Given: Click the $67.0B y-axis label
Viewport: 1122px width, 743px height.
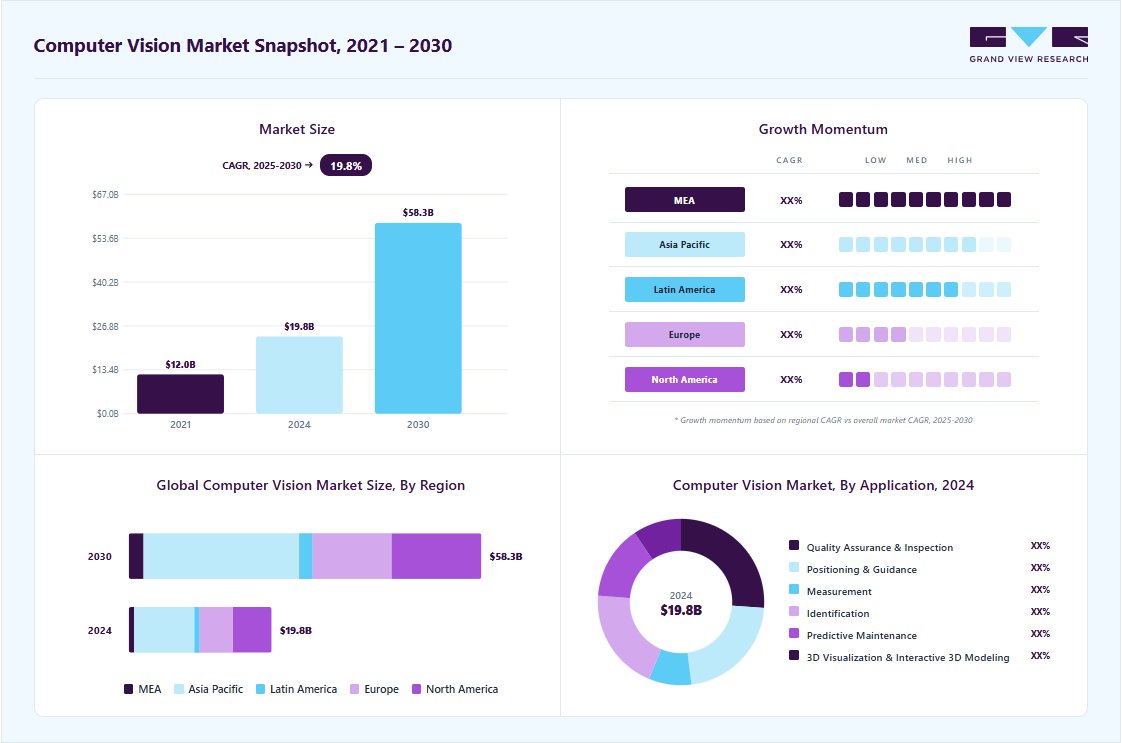Looking at the screenshot, I should tap(105, 195).
